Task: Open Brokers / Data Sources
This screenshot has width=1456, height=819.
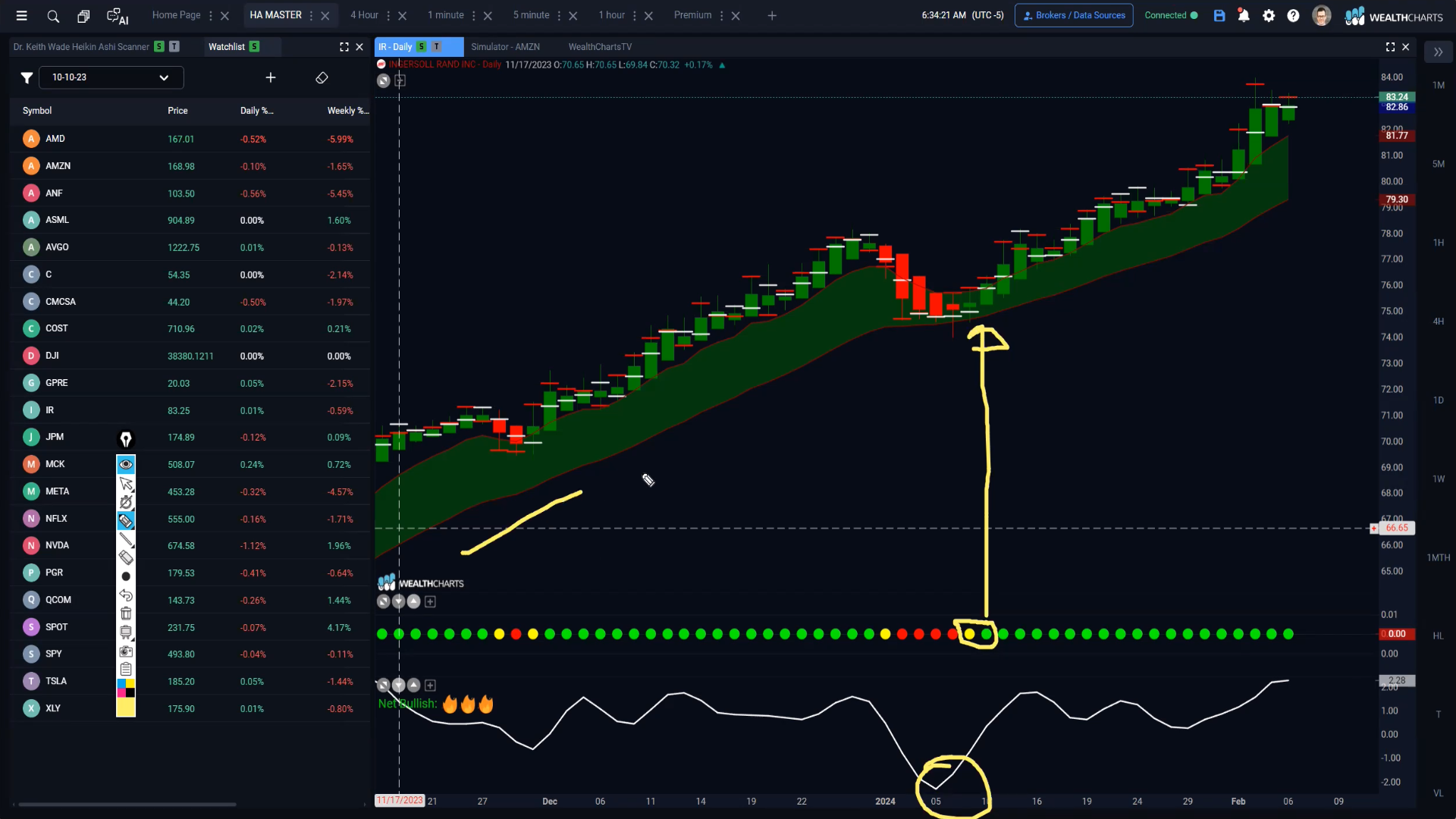Action: coord(1074,15)
